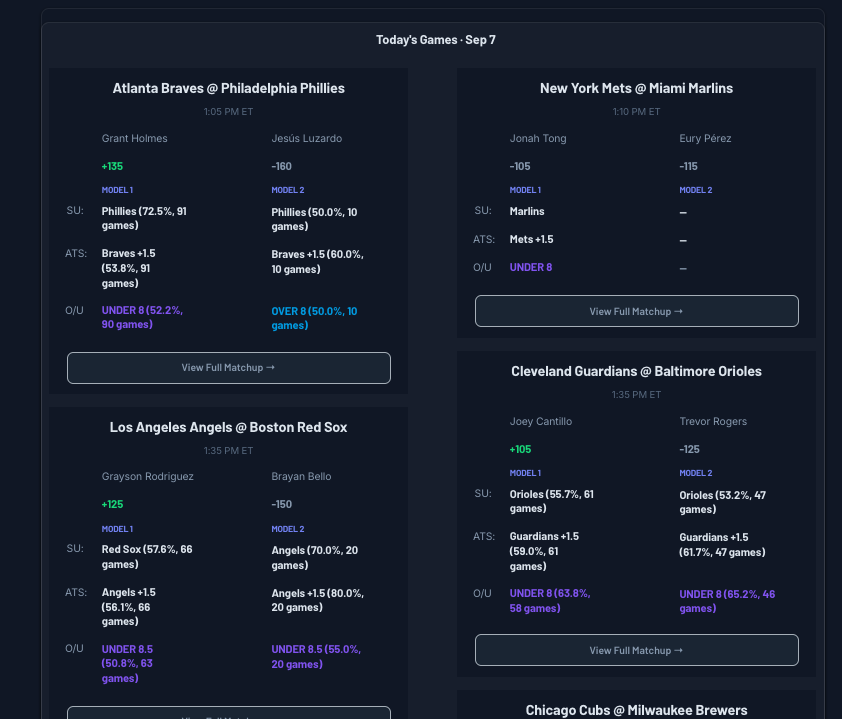
Task: Select the "Atlanta Braves @ Philadelphia Phillies" title
Action: [229, 88]
